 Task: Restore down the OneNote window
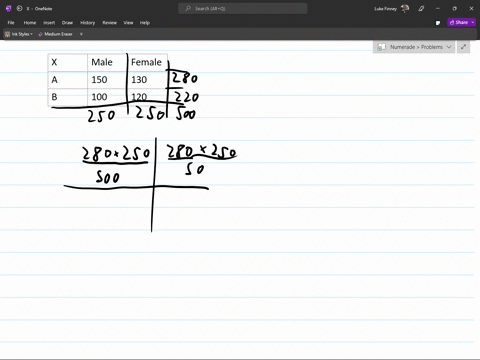click(455, 9)
